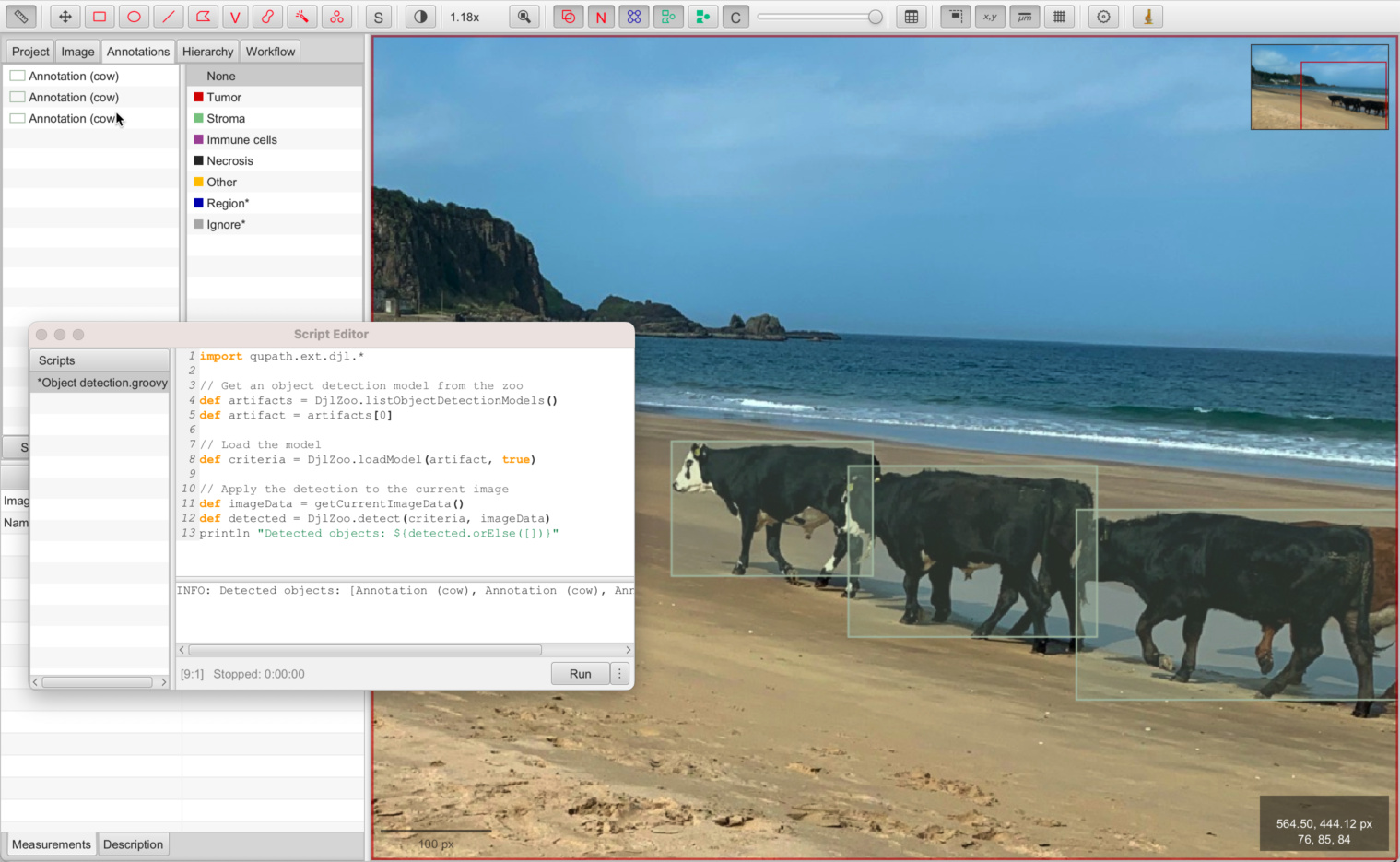This screenshot has height=862, width=1400.
Task: Switch to the Description tab
Action: coord(133,844)
